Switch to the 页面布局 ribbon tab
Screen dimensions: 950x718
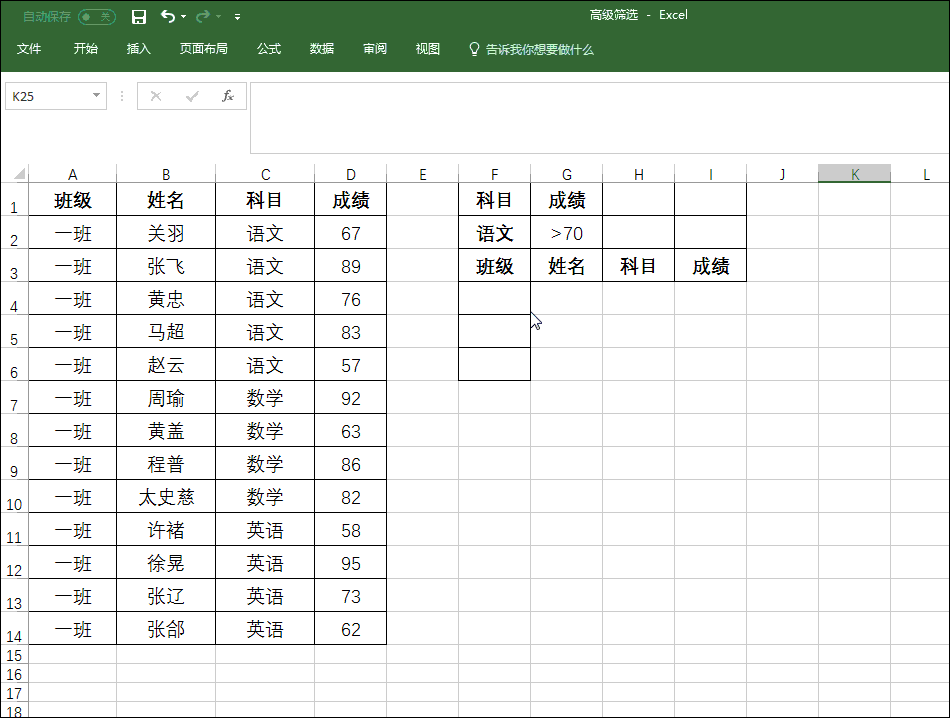click(x=204, y=49)
